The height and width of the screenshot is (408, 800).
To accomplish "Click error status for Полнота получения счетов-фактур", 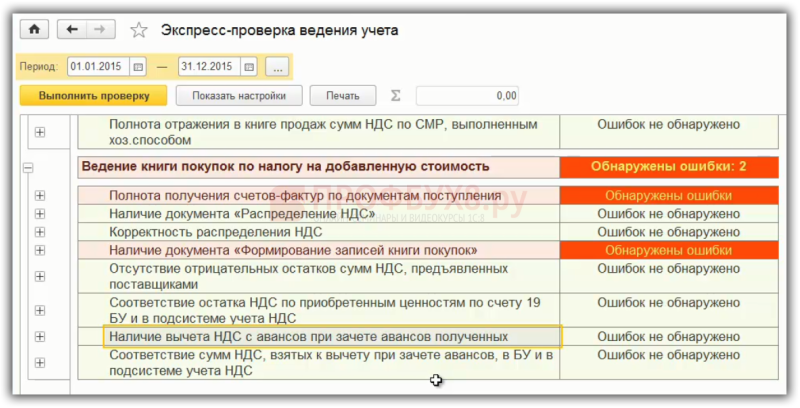I will coord(669,196).
